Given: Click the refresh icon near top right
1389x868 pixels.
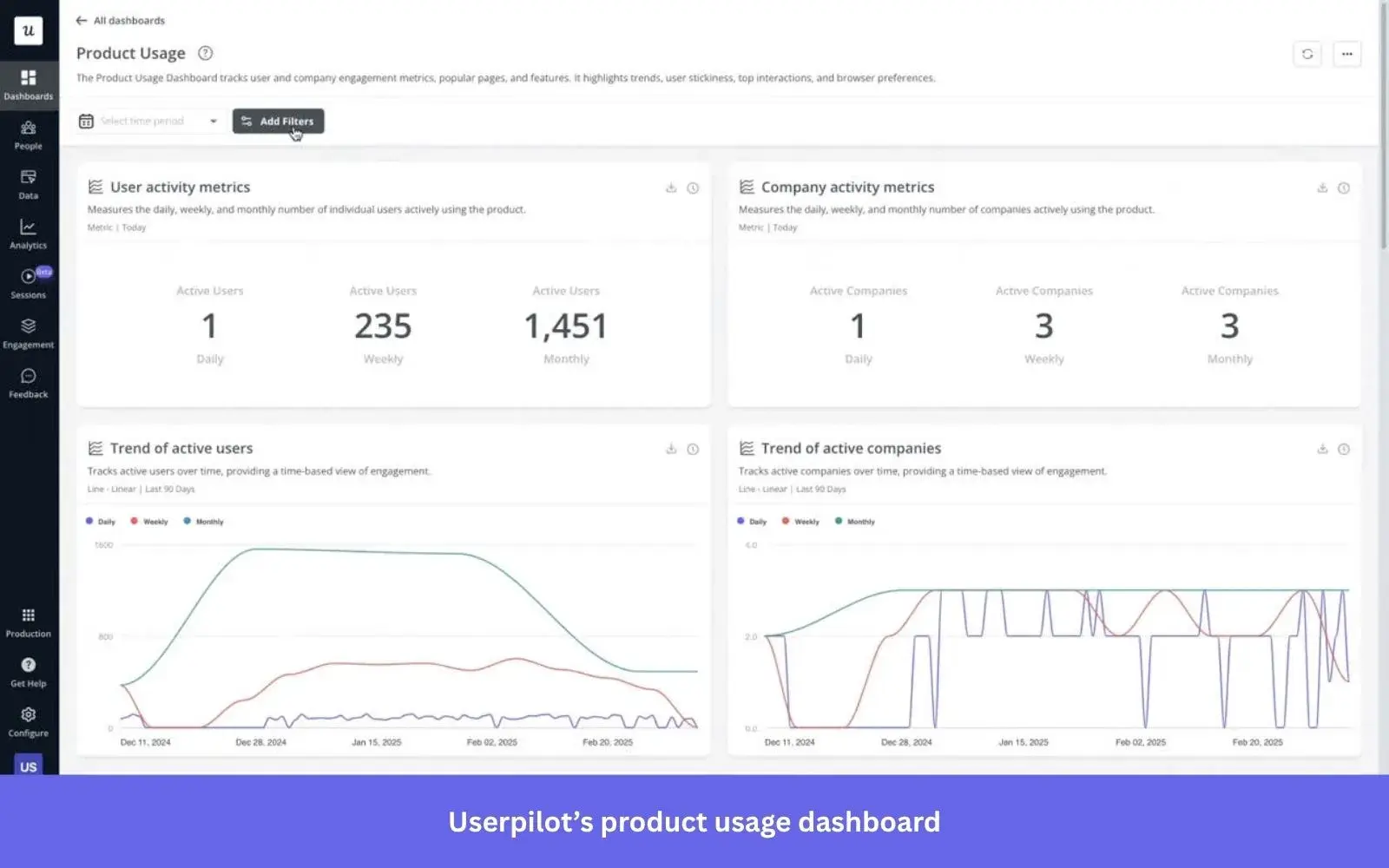Looking at the screenshot, I should point(1307,54).
